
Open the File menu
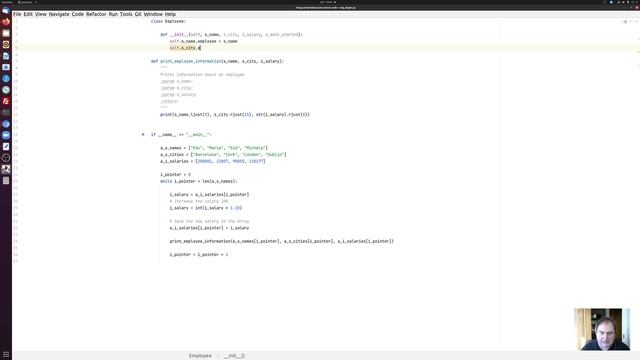(x=17, y=14)
